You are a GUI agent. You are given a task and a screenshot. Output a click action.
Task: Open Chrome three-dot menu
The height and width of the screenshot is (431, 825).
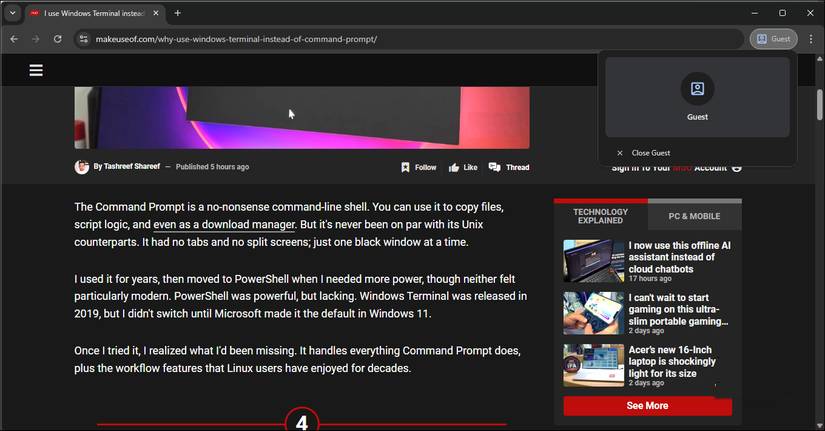click(811, 39)
